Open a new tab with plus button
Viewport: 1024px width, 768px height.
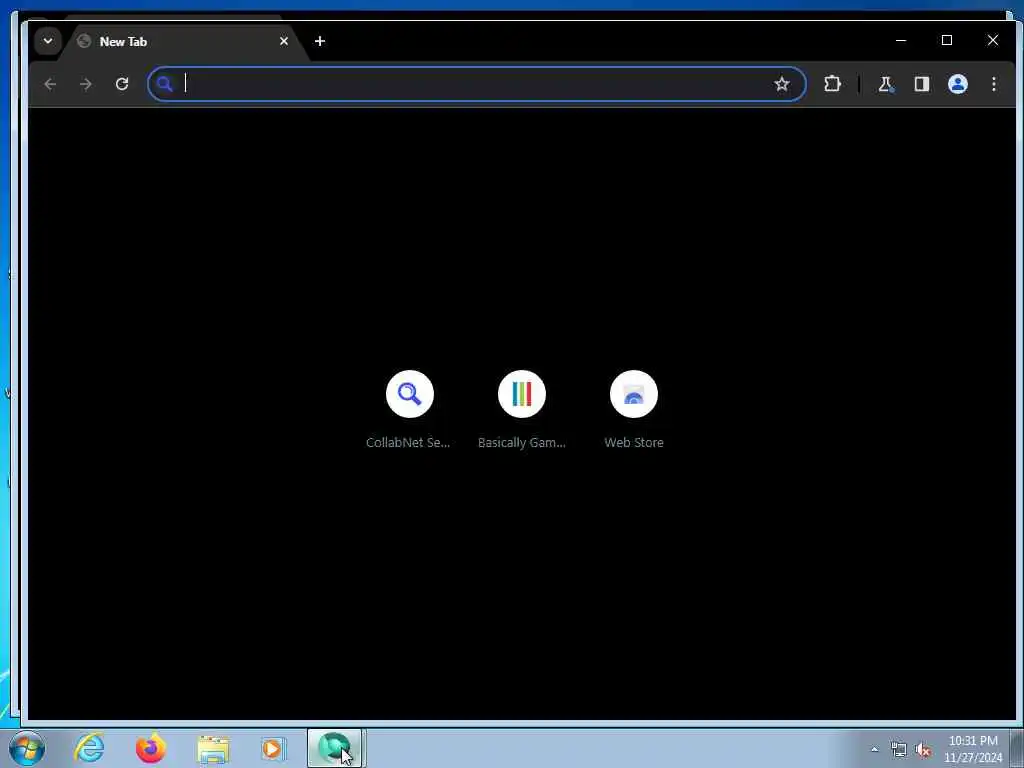[319, 41]
